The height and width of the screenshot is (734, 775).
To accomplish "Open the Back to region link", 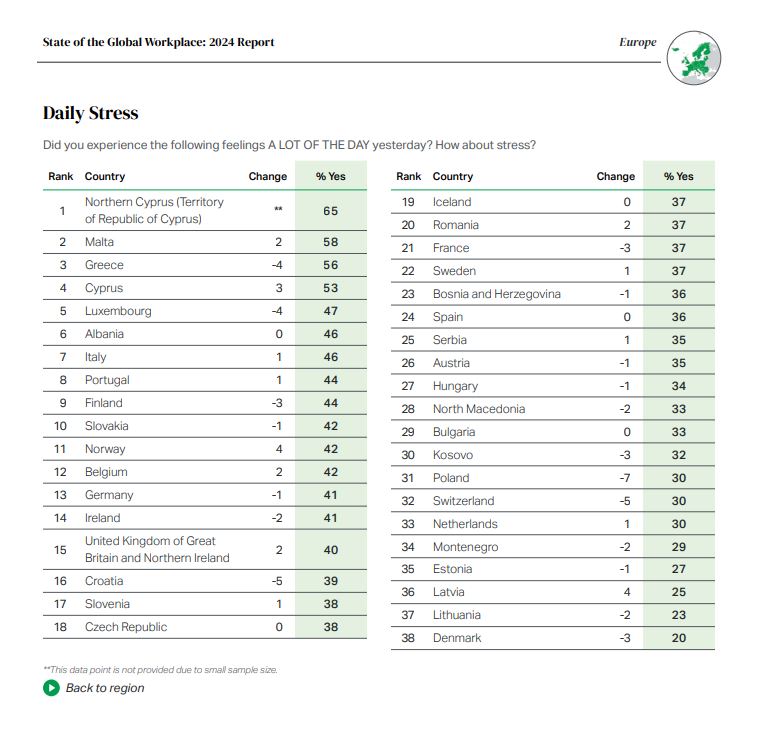I will click(x=104, y=688).
